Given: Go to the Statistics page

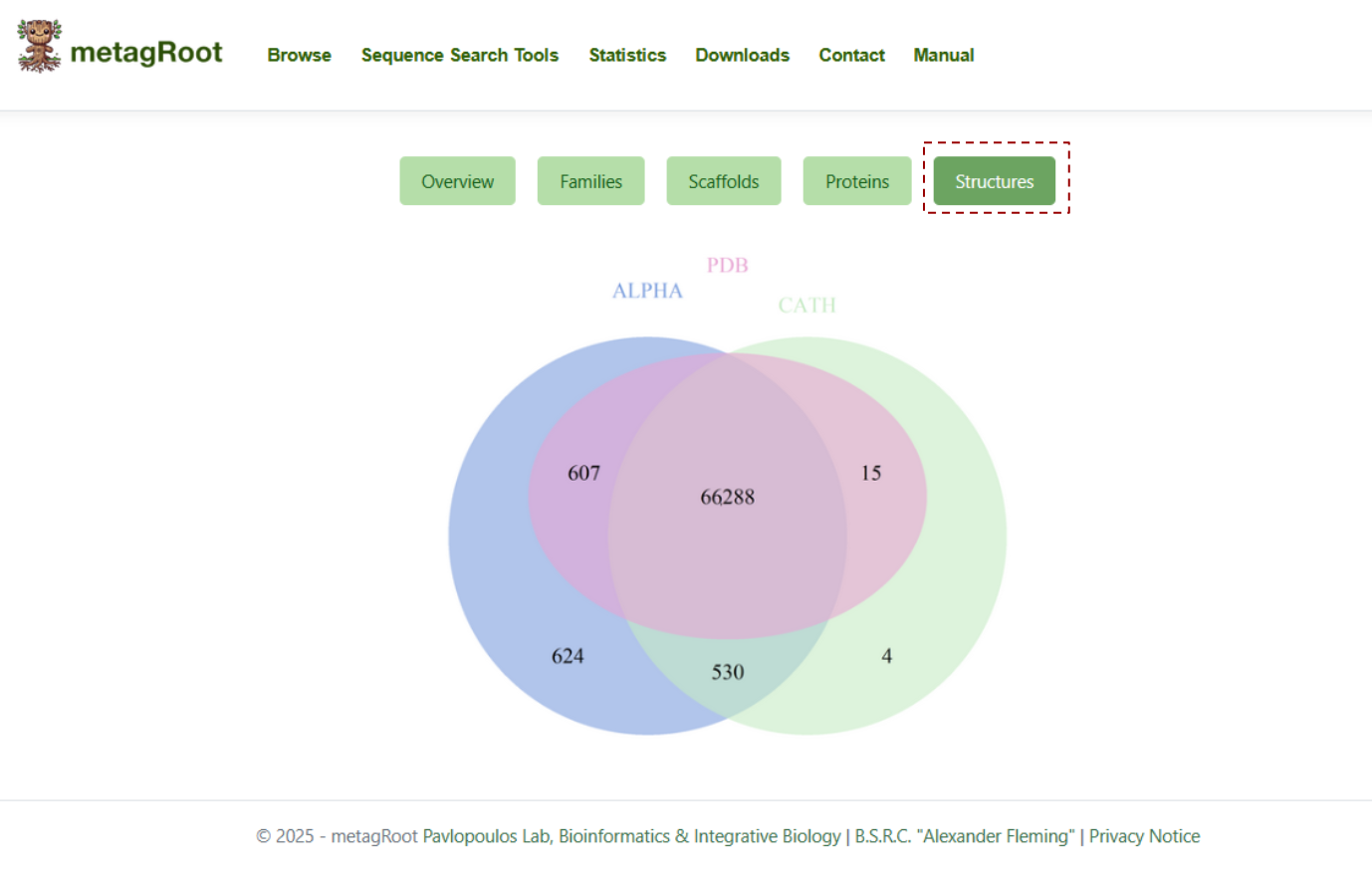Looking at the screenshot, I should coord(627,55).
